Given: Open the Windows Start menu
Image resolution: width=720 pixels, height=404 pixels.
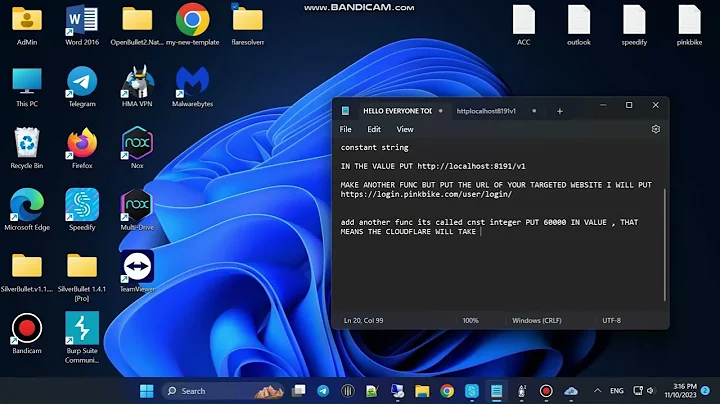Looking at the screenshot, I should (x=146, y=391).
